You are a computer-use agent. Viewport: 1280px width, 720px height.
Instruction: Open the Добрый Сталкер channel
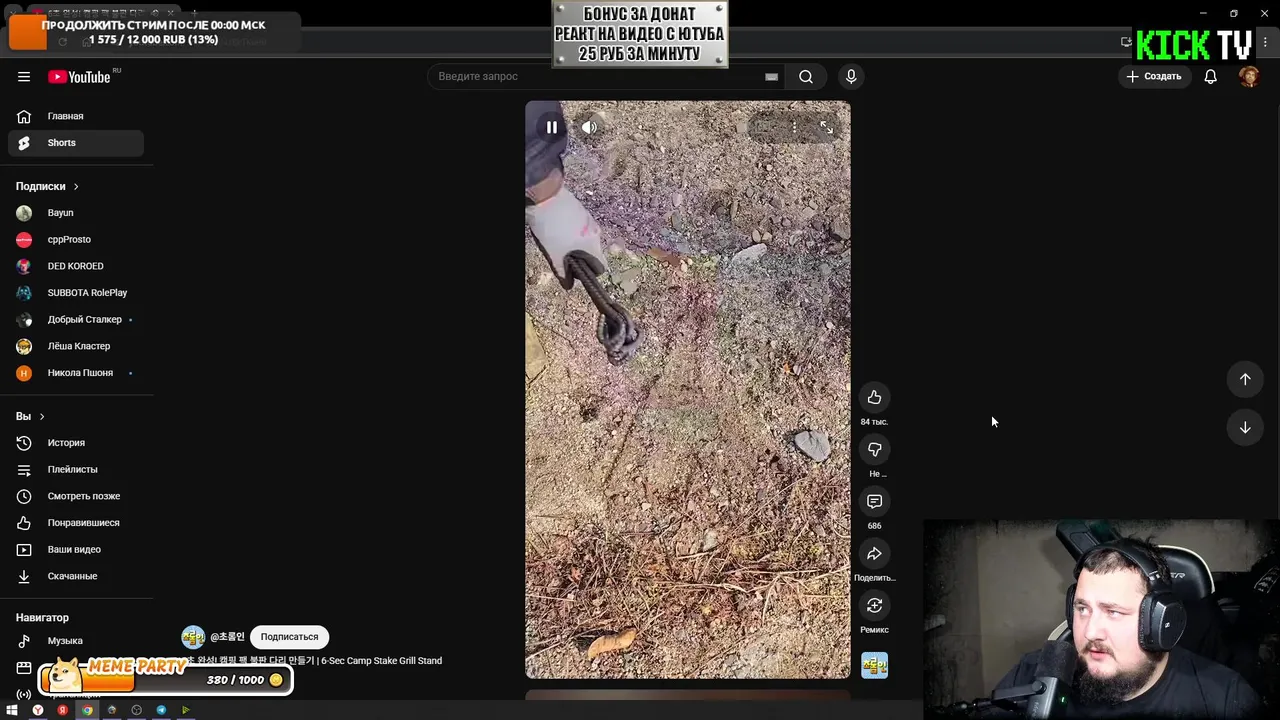point(76,320)
